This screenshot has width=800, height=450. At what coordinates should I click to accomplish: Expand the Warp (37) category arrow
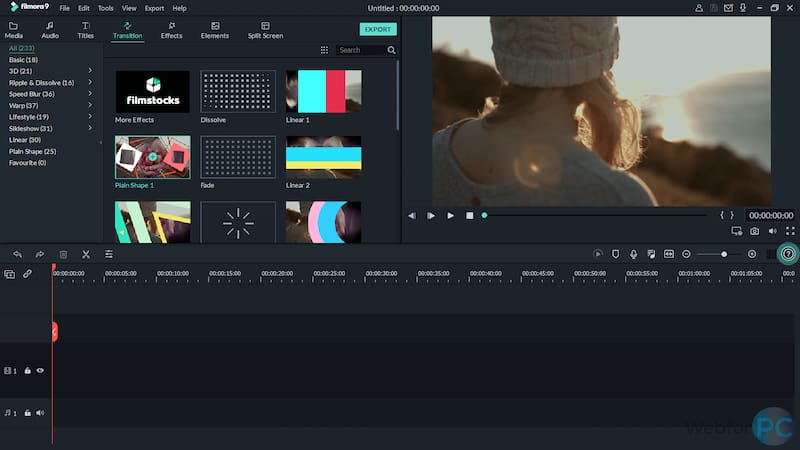click(x=90, y=105)
